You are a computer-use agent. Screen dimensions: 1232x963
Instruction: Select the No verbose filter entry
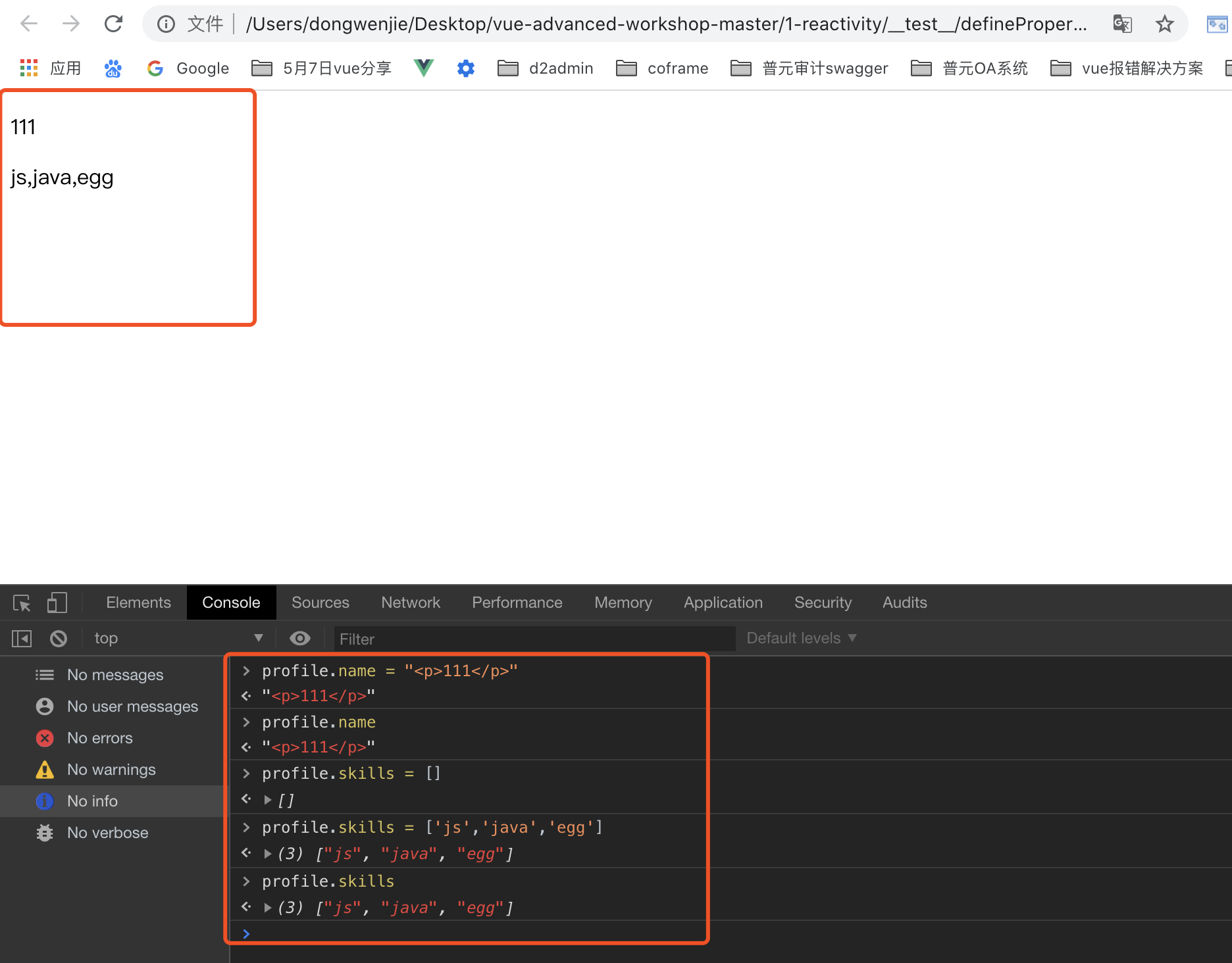107,832
